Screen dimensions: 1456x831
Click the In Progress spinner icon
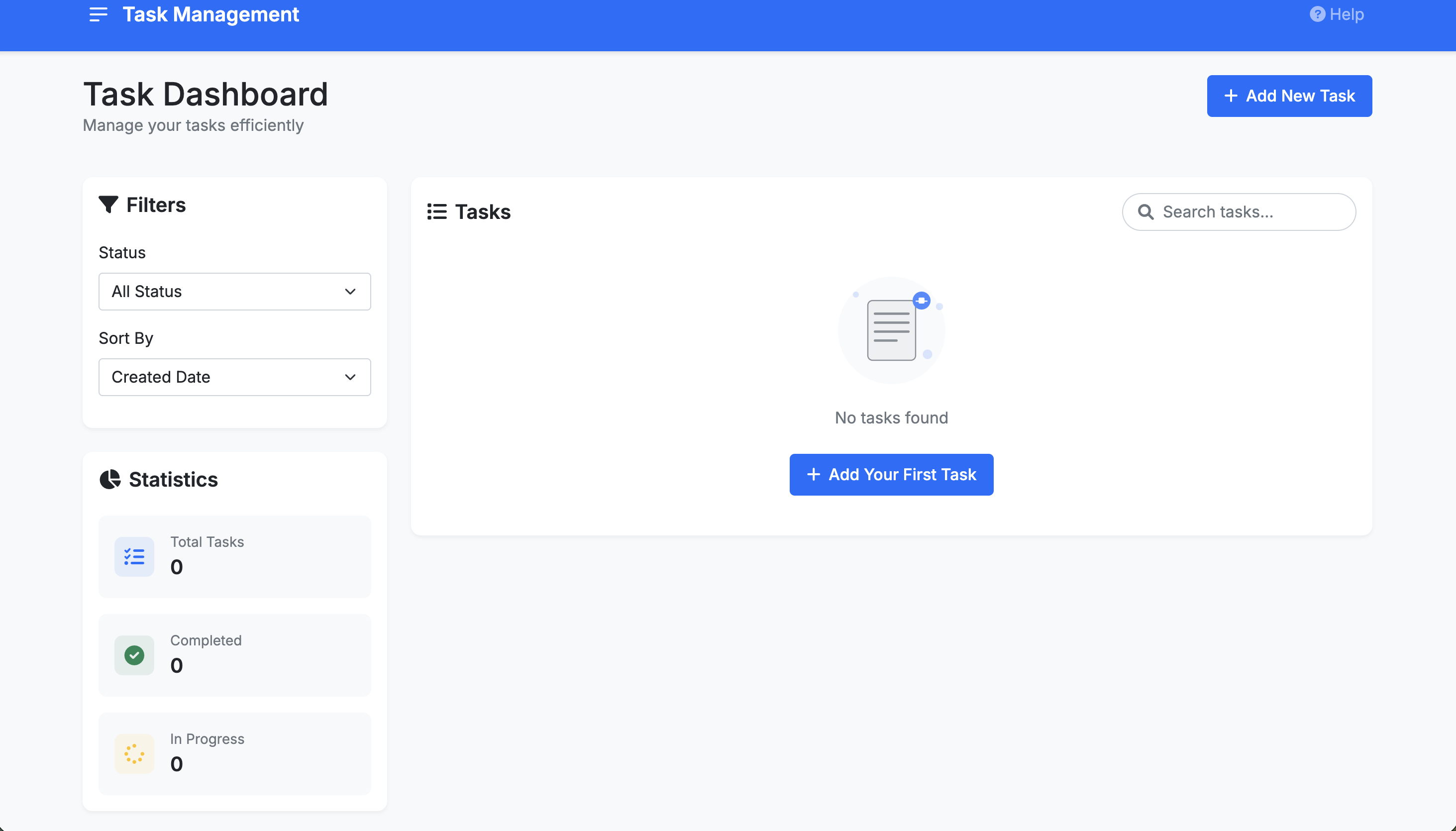(x=134, y=753)
